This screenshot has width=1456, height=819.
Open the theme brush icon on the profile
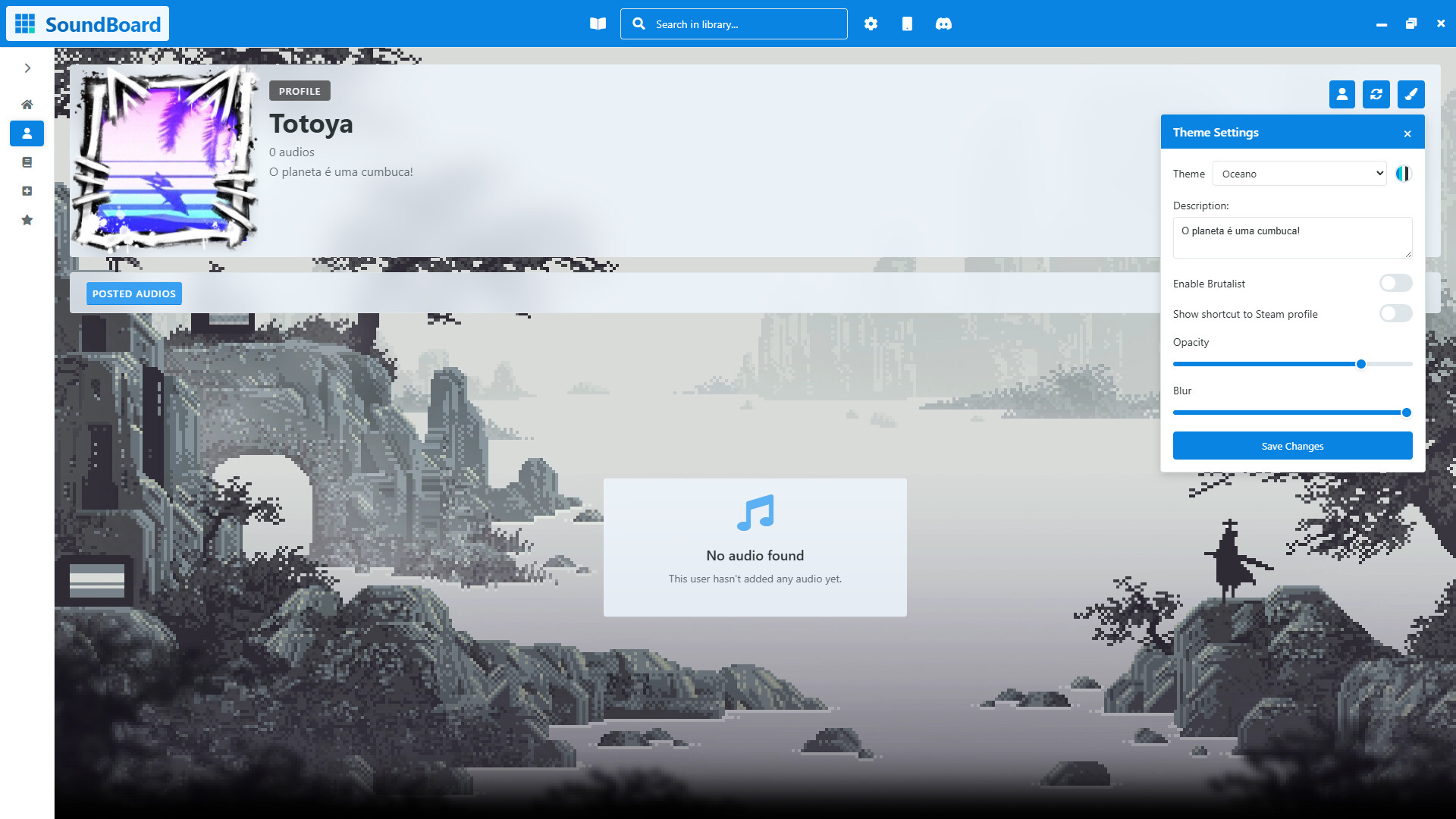(1410, 94)
